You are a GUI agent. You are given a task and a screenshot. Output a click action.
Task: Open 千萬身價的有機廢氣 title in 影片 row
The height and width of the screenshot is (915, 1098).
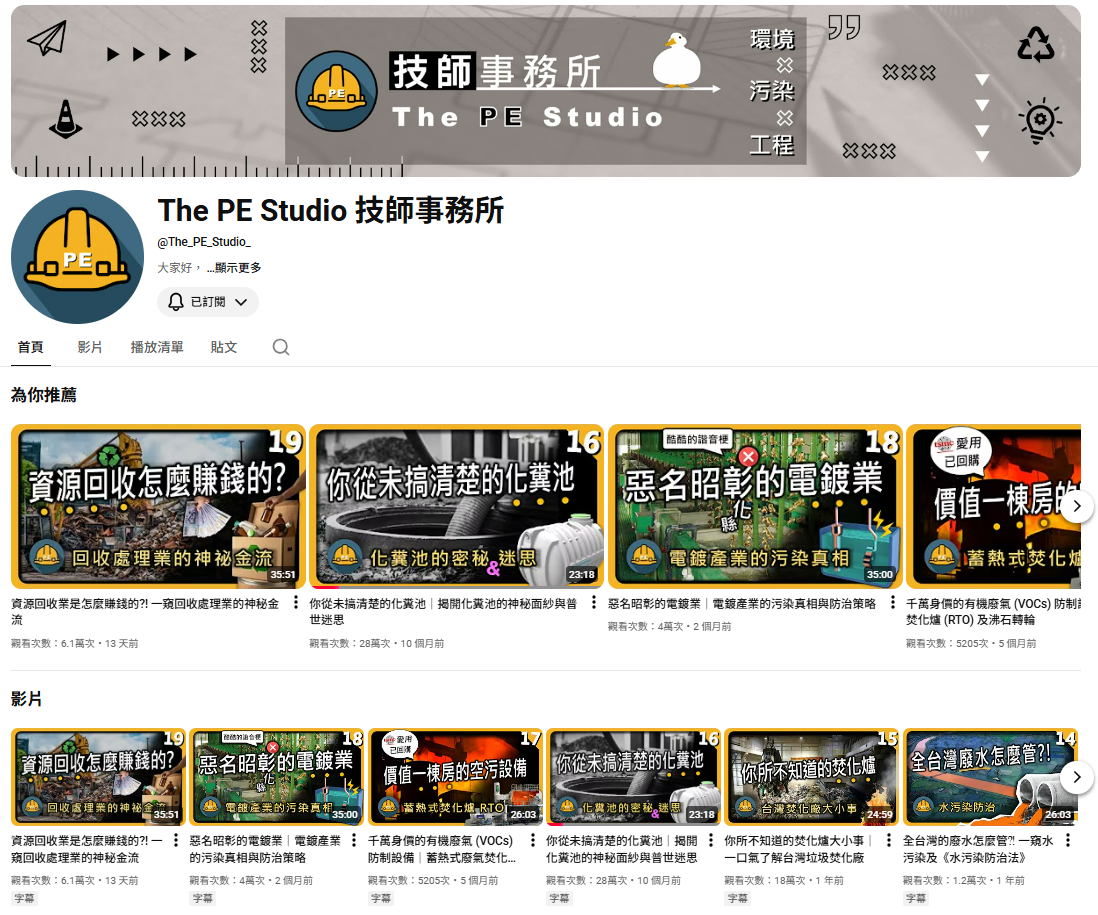click(442, 848)
